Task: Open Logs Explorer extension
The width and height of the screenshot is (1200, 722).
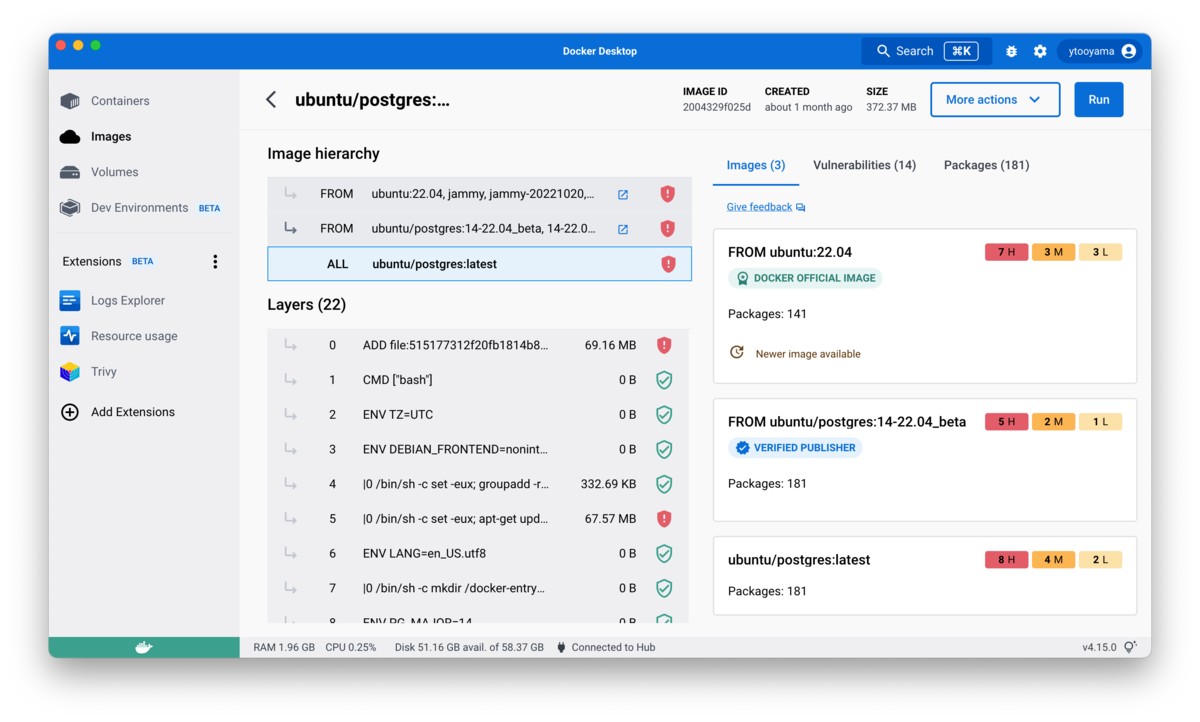Action: coord(127,300)
